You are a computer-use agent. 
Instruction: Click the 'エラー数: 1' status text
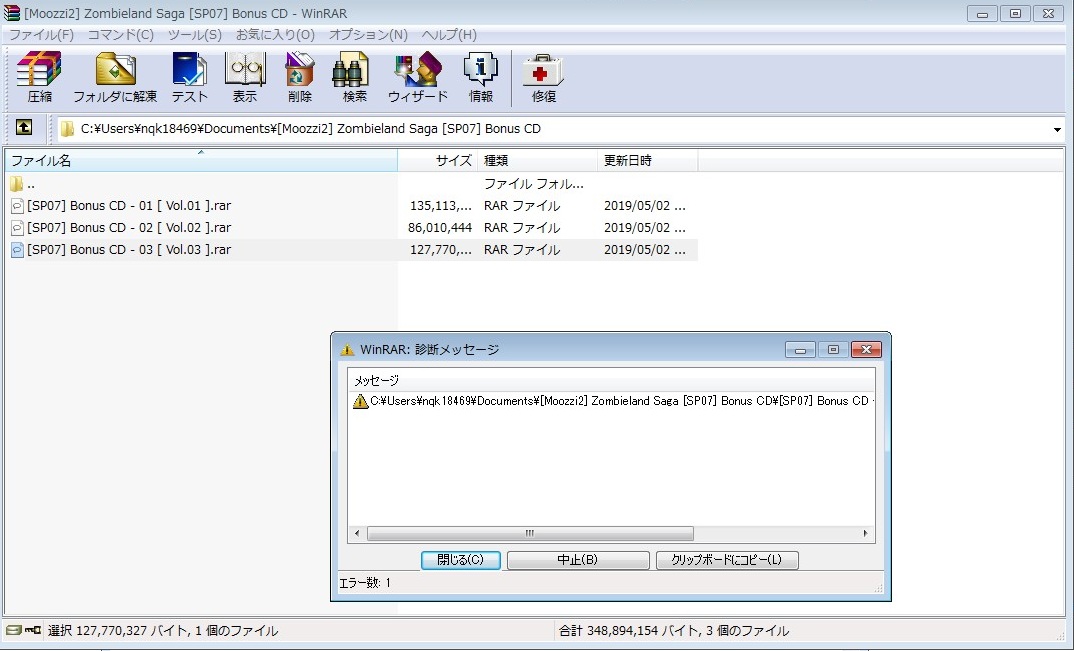click(x=364, y=583)
